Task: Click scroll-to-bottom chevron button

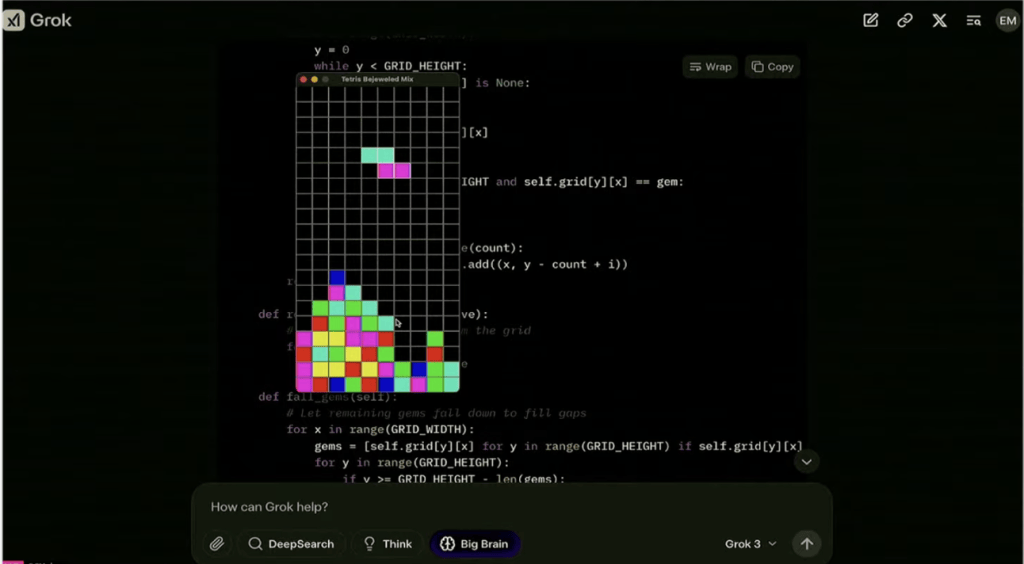Action: pos(806,461)
